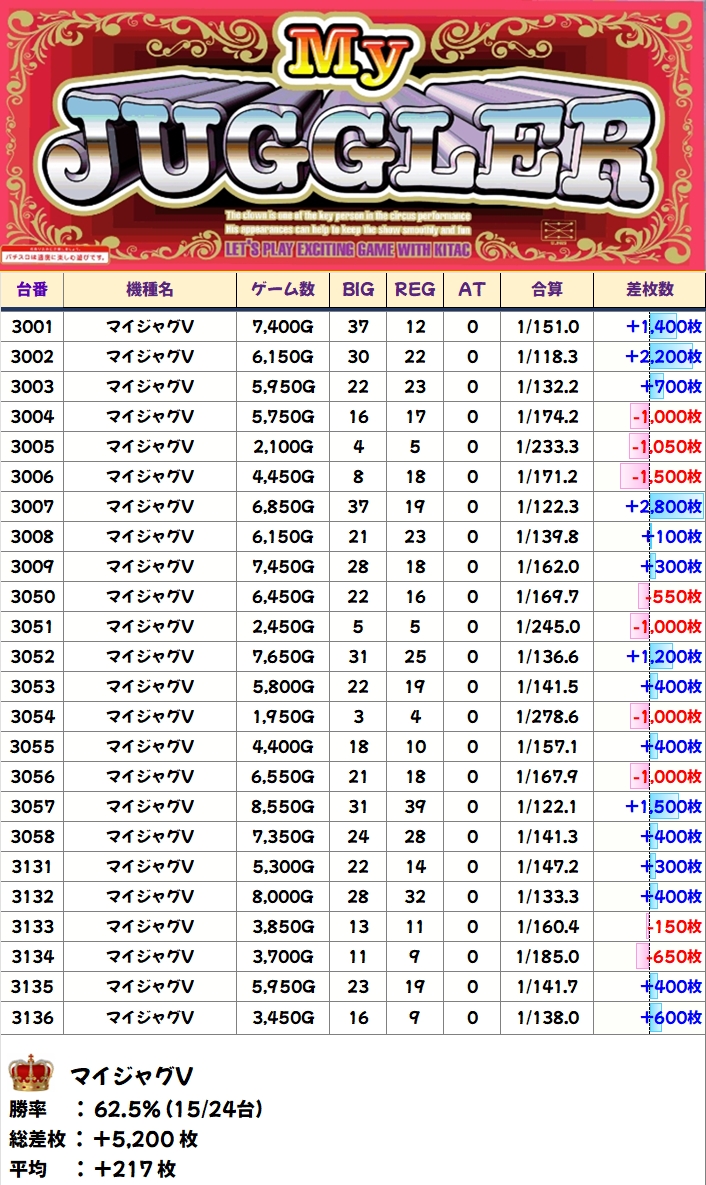Select machine number 3005
The image size is (706, 1185).
32,447
